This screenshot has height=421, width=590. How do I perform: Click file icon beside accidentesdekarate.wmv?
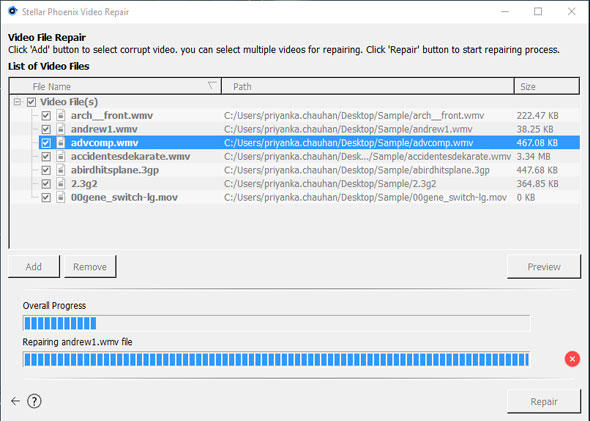click(61, 156)
